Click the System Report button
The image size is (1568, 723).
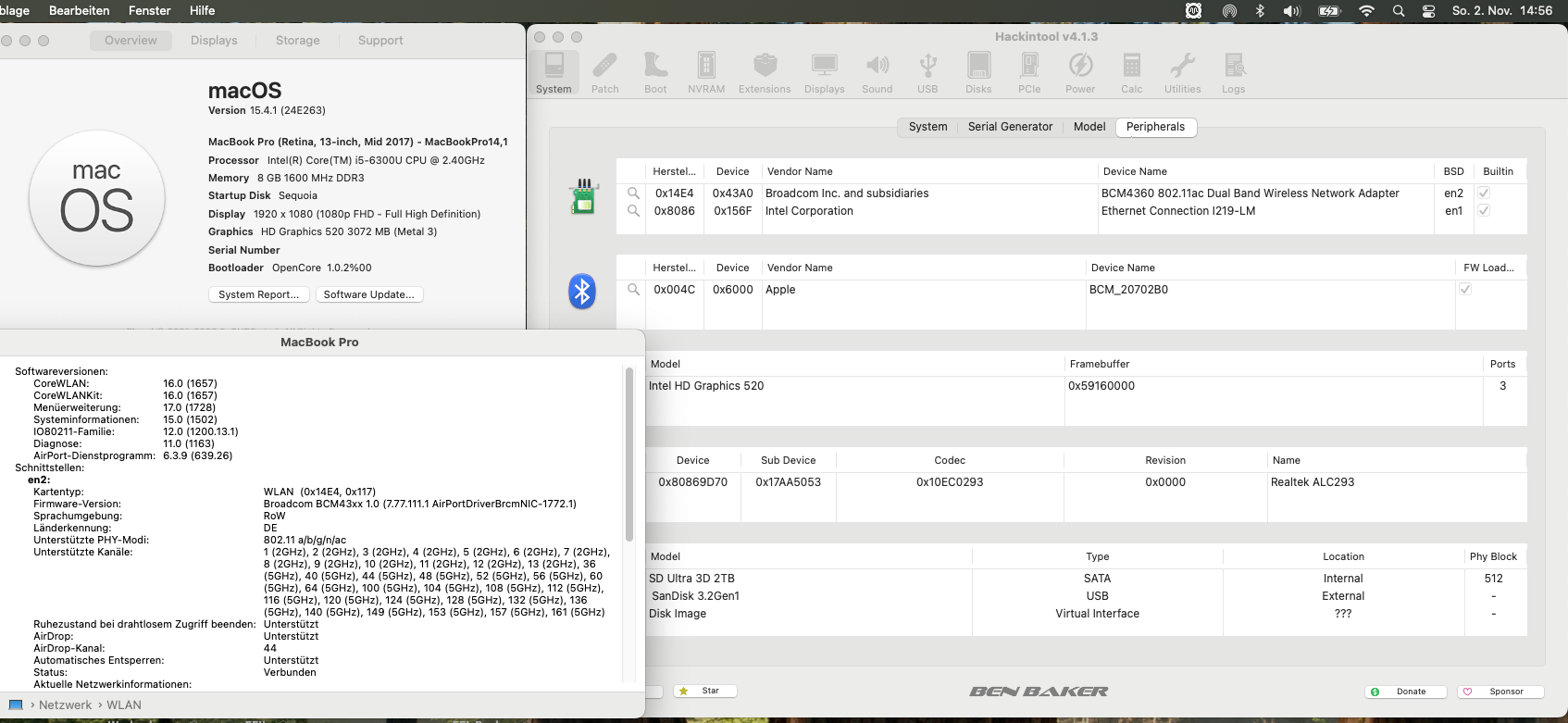258,294
